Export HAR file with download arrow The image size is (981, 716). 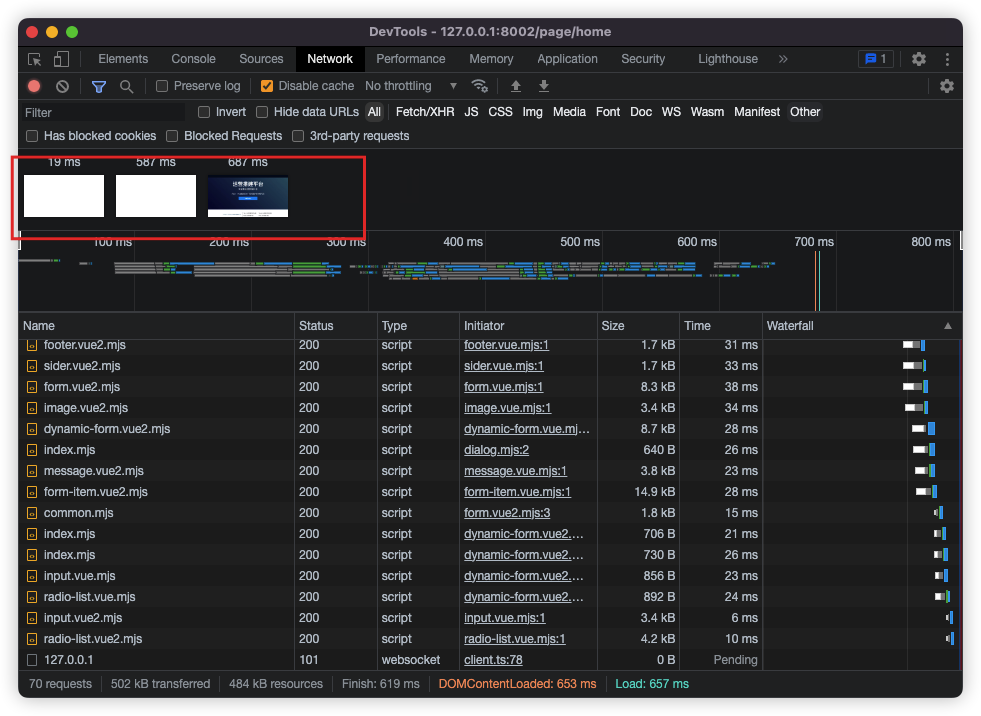click(x=544, y=86)
